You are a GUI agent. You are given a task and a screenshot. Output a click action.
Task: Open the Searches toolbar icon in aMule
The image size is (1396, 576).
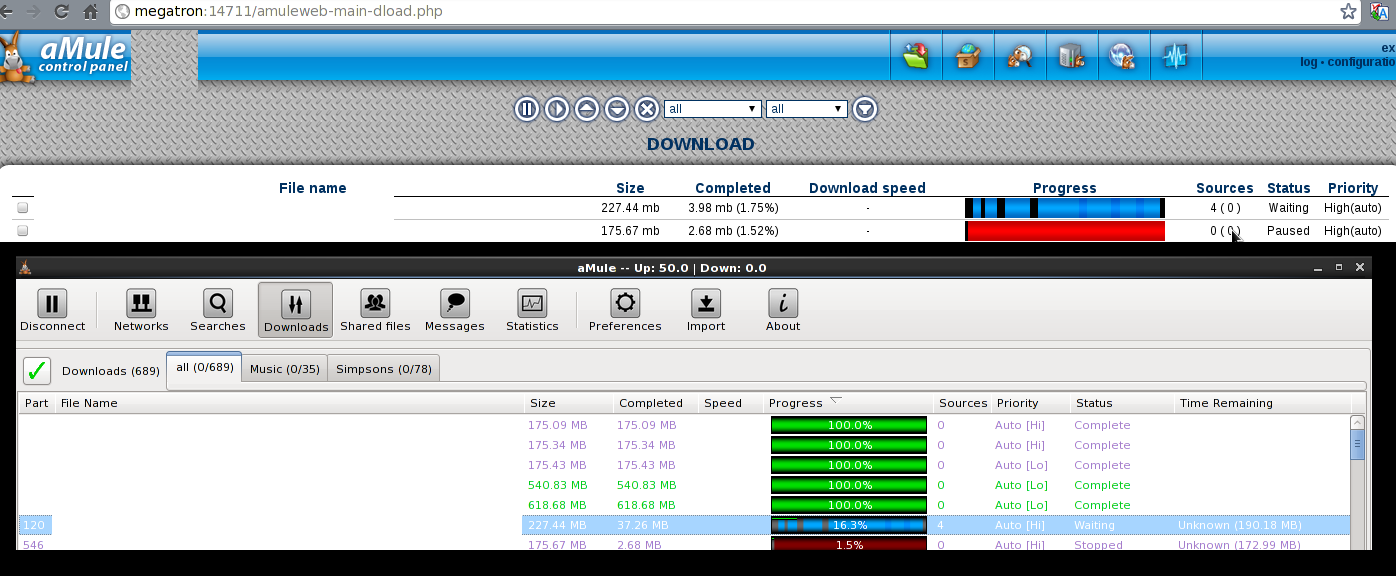pos(217,311)
